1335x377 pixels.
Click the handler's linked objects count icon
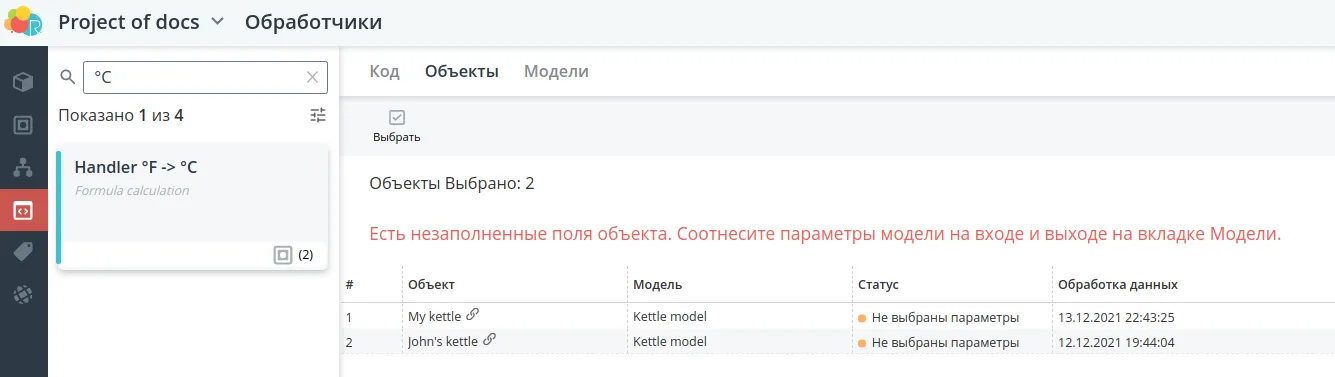pos(283,255)
